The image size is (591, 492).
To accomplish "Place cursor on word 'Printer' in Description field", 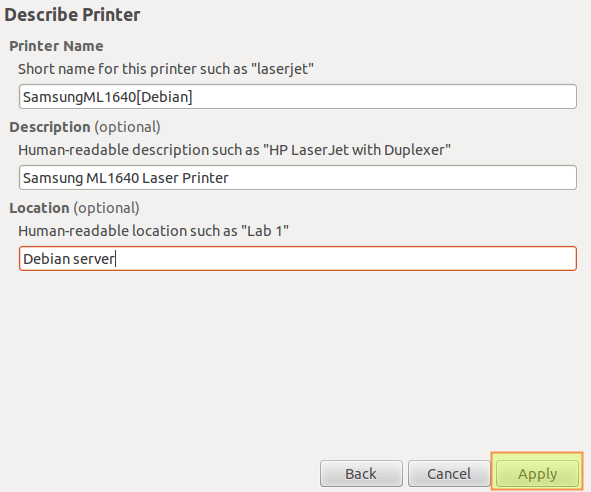I will click(205, 178).
